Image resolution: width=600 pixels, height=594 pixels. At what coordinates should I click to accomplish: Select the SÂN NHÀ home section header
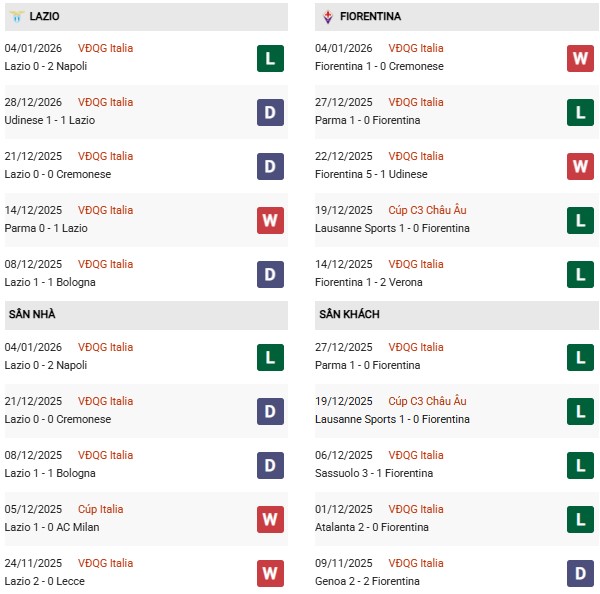coord(33,314)
